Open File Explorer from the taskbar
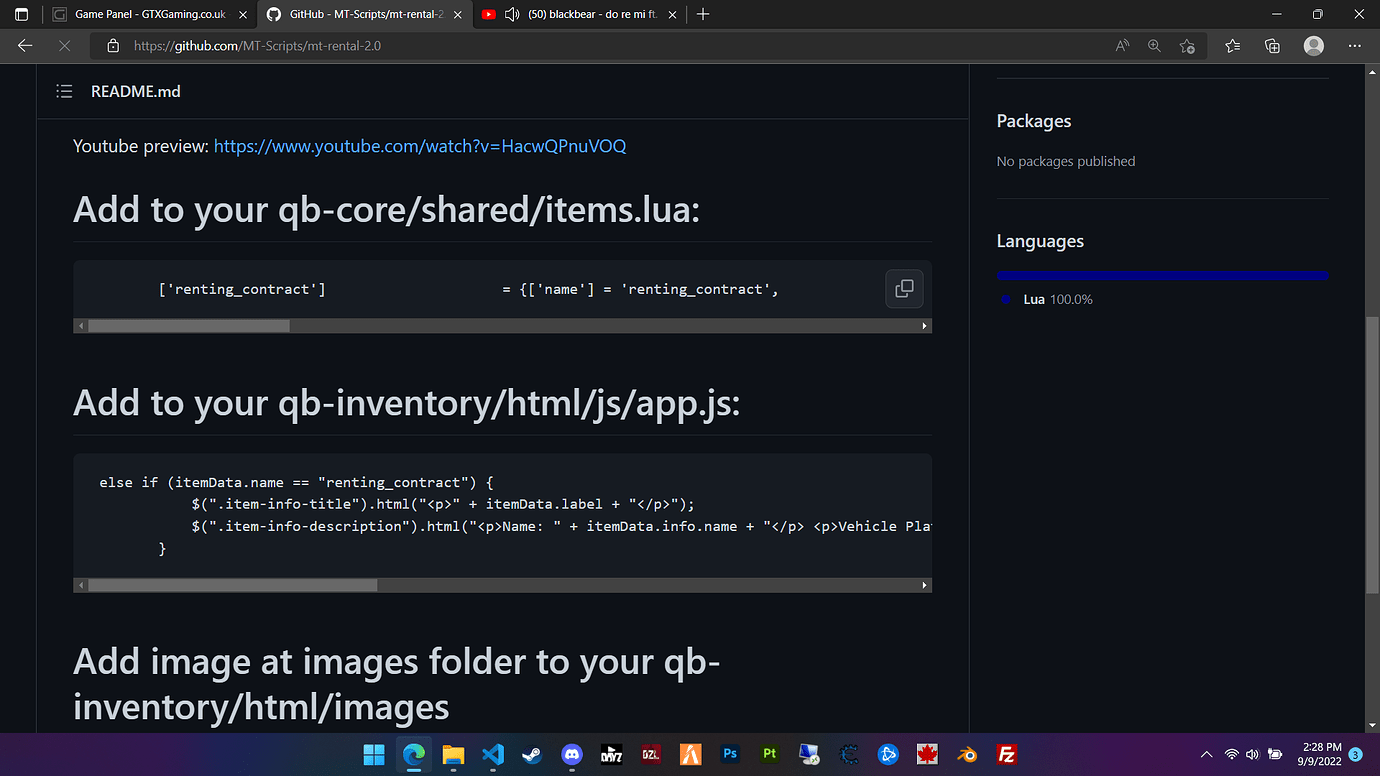Viewport: 1380px width, 776px height. (x=453, y=754)
